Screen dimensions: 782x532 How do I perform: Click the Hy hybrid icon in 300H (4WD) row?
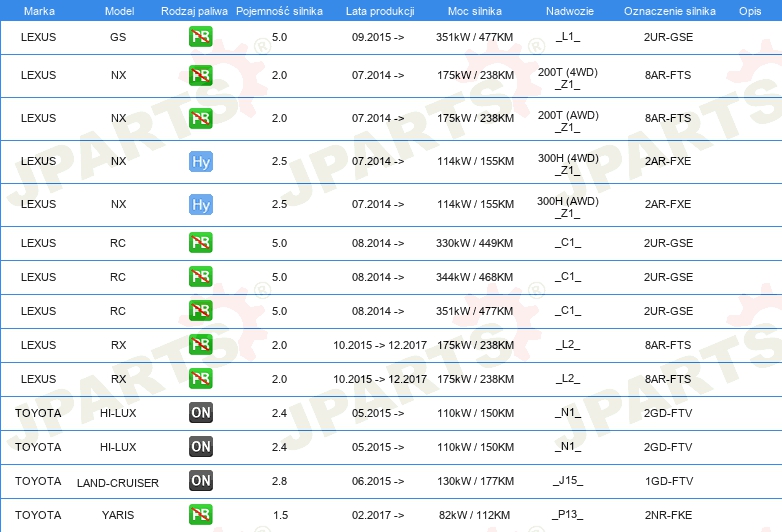[x=200, y=162]
